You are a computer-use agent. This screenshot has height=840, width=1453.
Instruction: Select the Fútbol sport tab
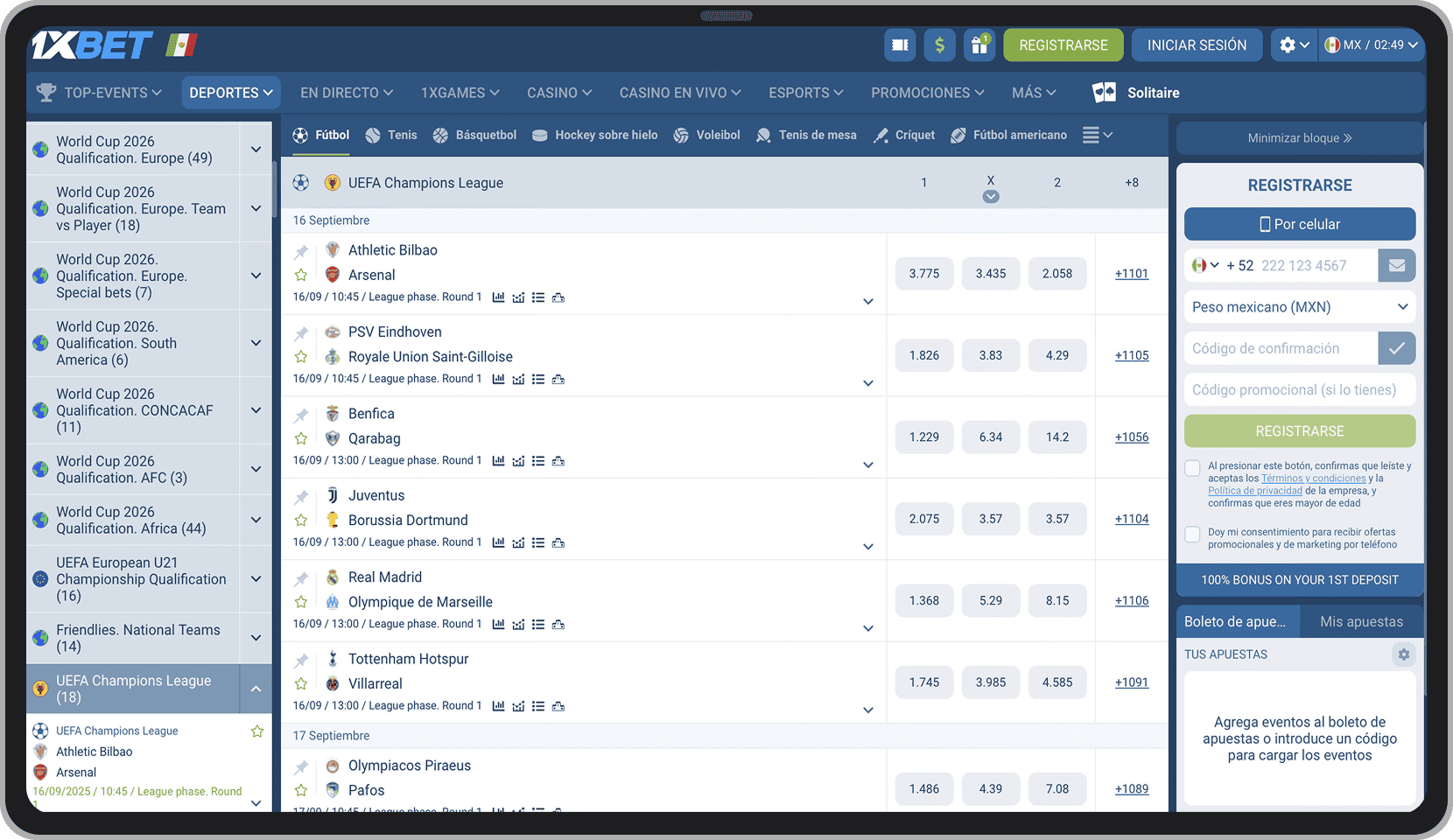(321, 135)
